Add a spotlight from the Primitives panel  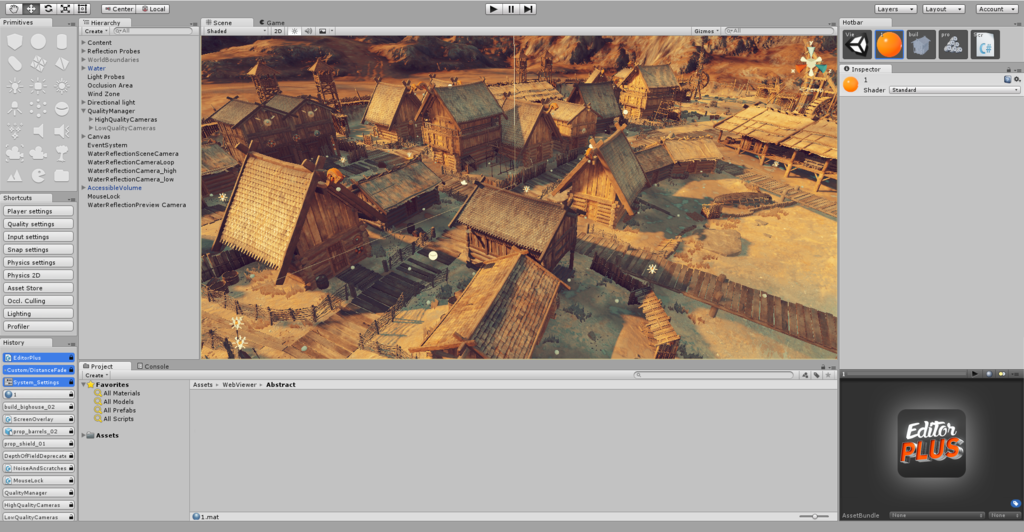(14, 108)
